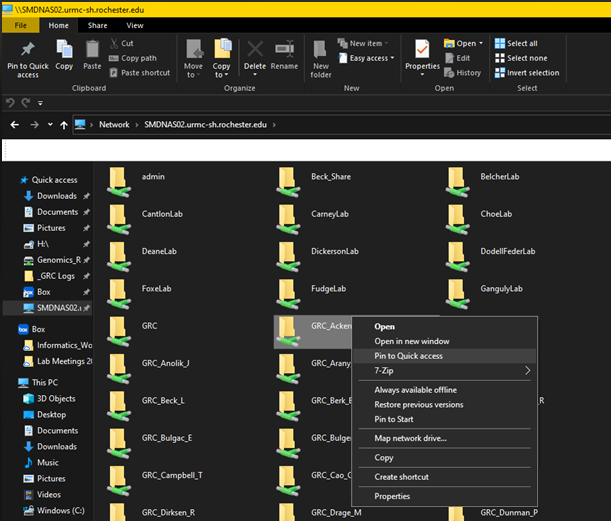The width and height of the screenshot is (611, 521).
Task: Choose Open in new window
Action: (444, 341)
